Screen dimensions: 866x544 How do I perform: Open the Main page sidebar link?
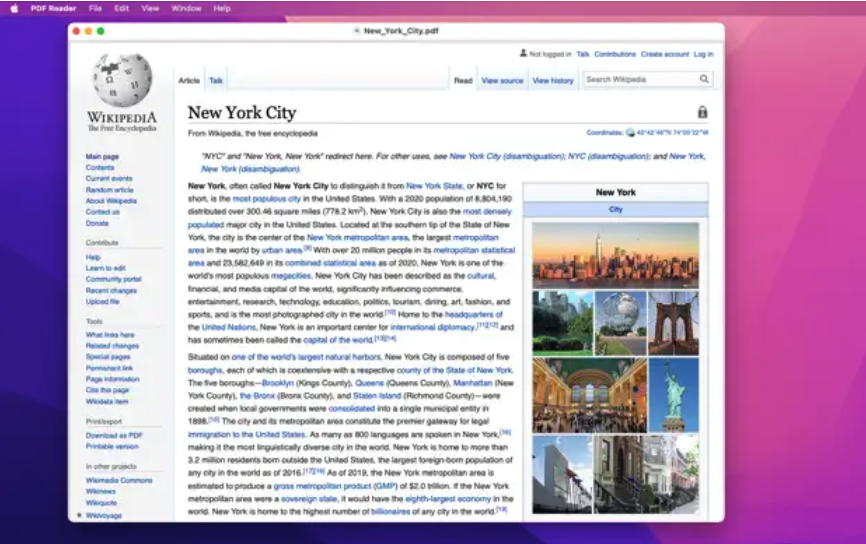coord(102,156)
